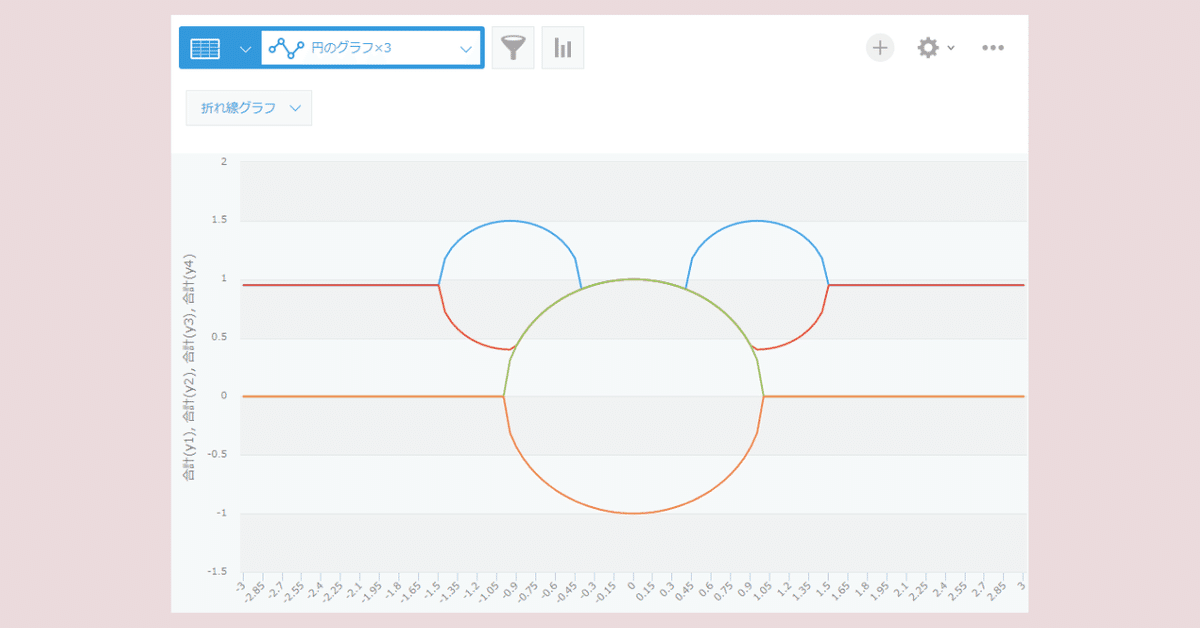Open the bar chart aggregate icon
The height and width of the screenshot is (628, 1200).
tap(563, 48)
